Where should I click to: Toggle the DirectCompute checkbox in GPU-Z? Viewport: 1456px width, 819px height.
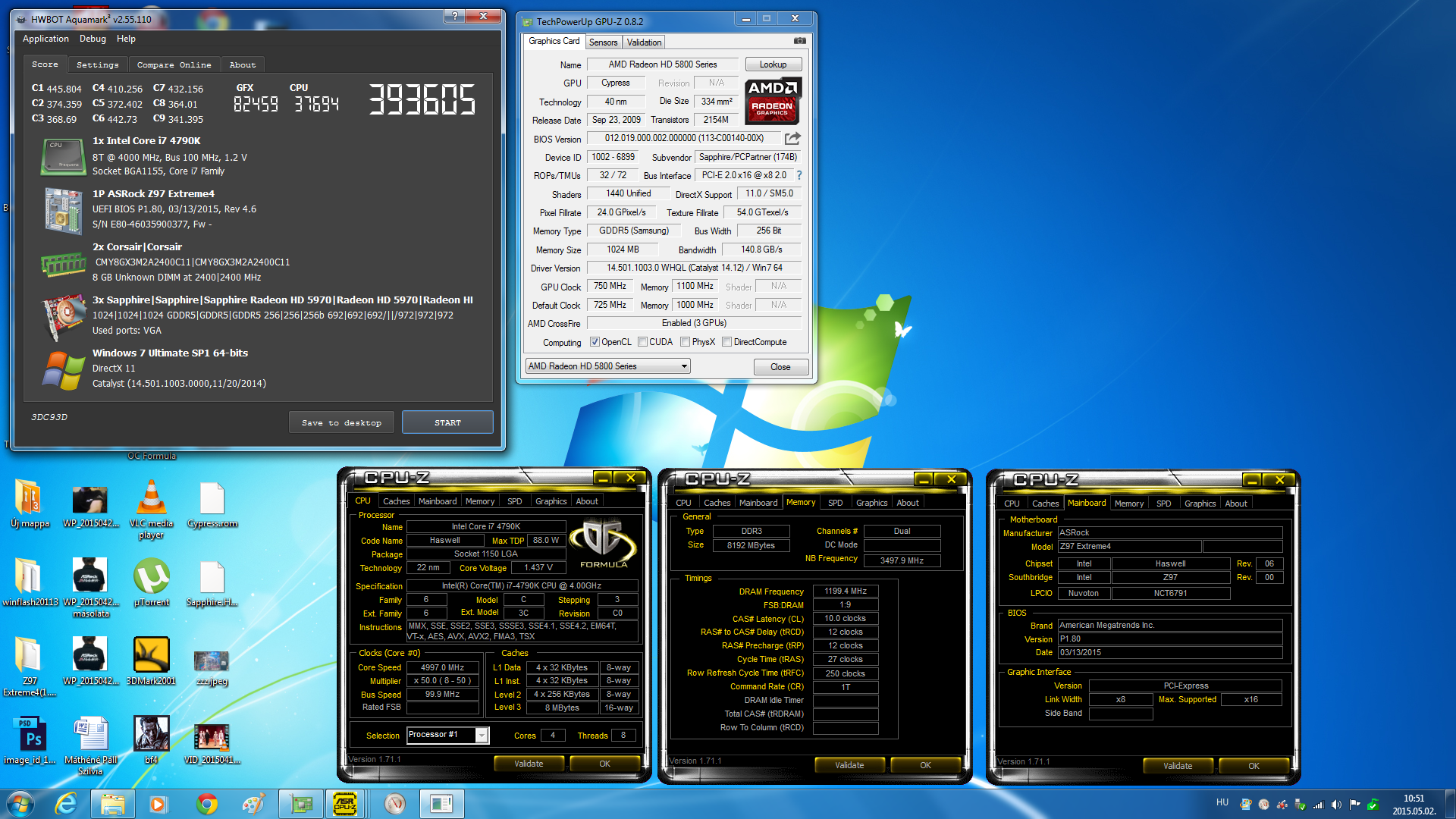coord(726,342)
